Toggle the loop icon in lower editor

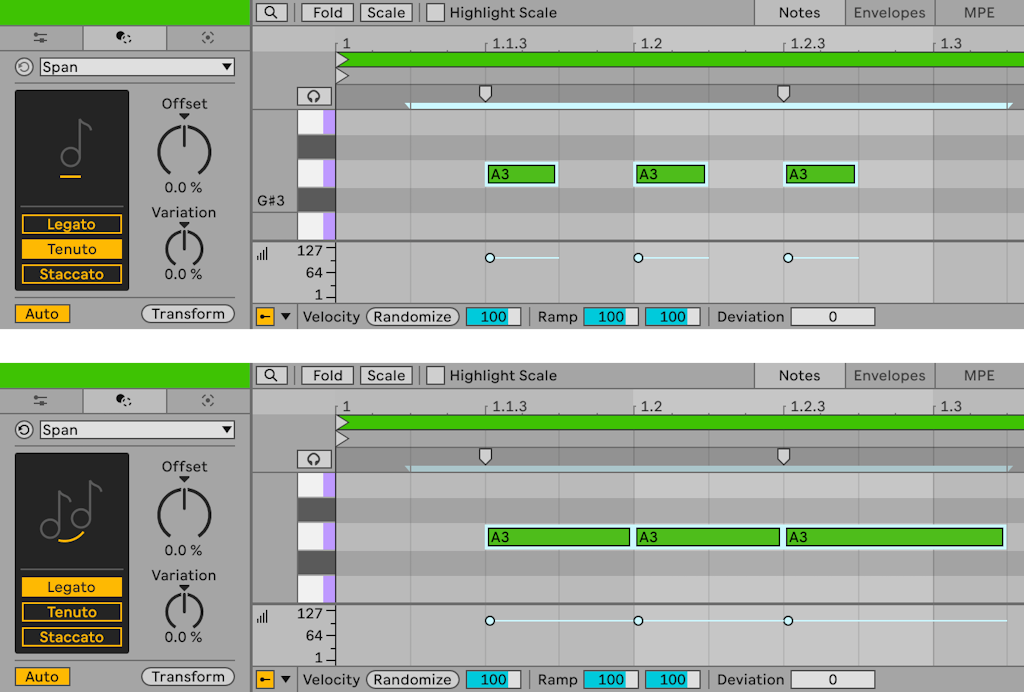[314, 460]
